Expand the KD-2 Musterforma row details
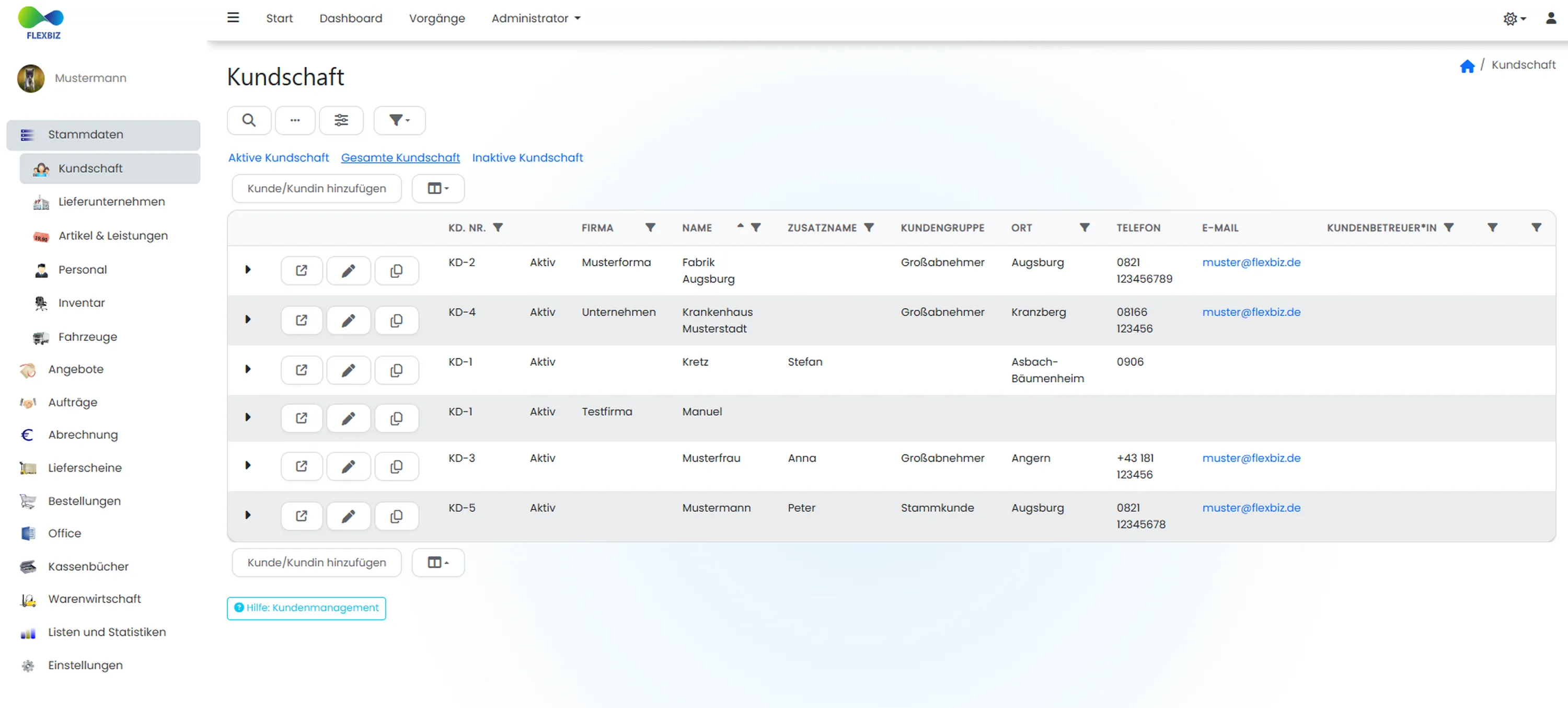The width and height of the screenshot is (1568, 708). [x=248, y=270]
